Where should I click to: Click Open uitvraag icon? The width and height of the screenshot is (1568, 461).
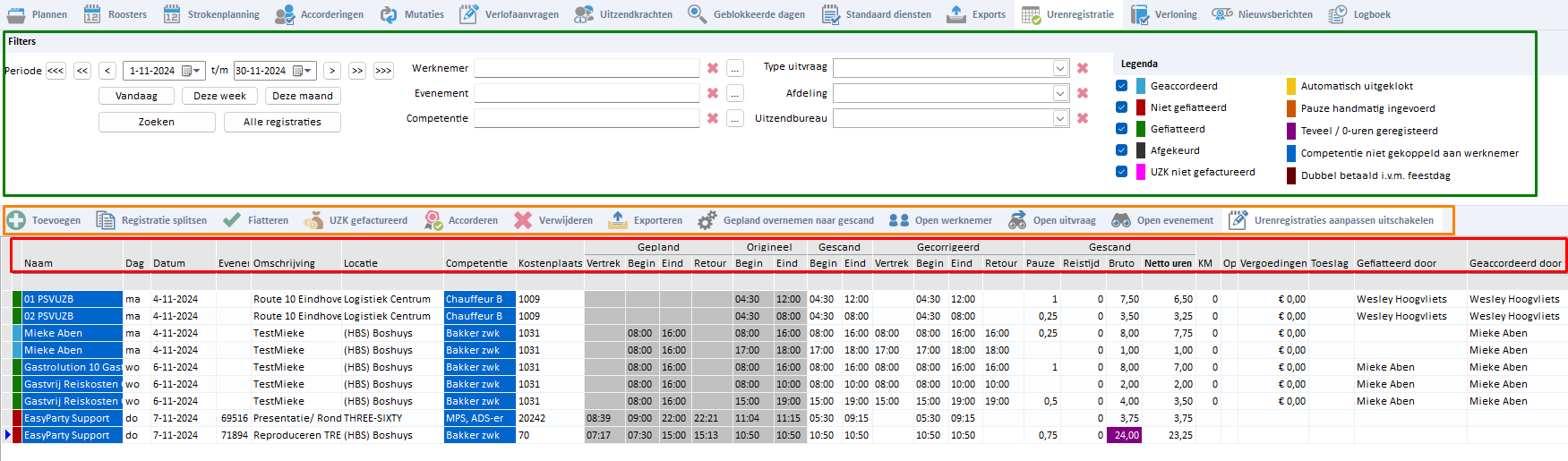point(1017,220)
